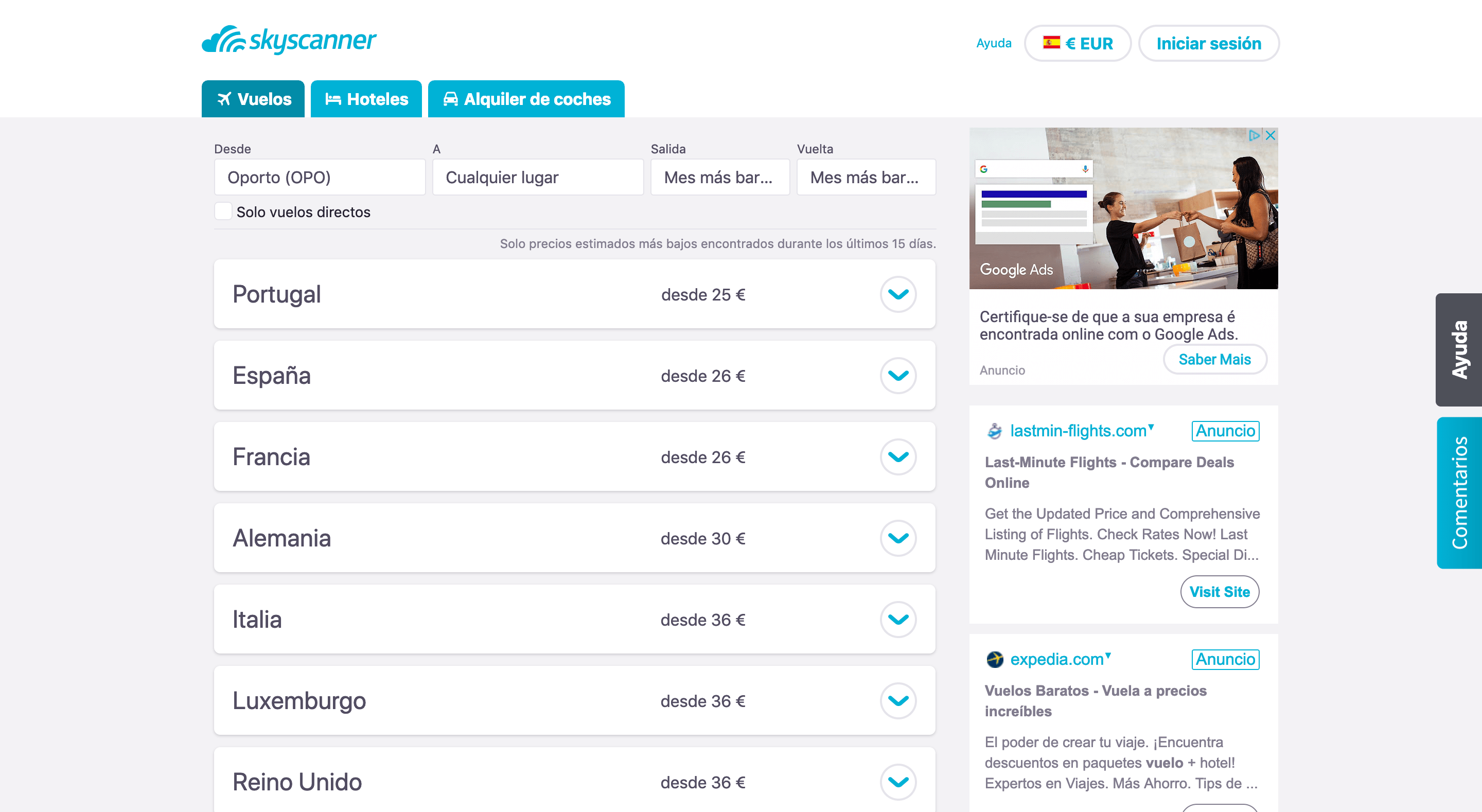Viewport: 1482px width, 812px height.
Task: Enable Solo vuelos directos checkbox
Action: [223, 211]
